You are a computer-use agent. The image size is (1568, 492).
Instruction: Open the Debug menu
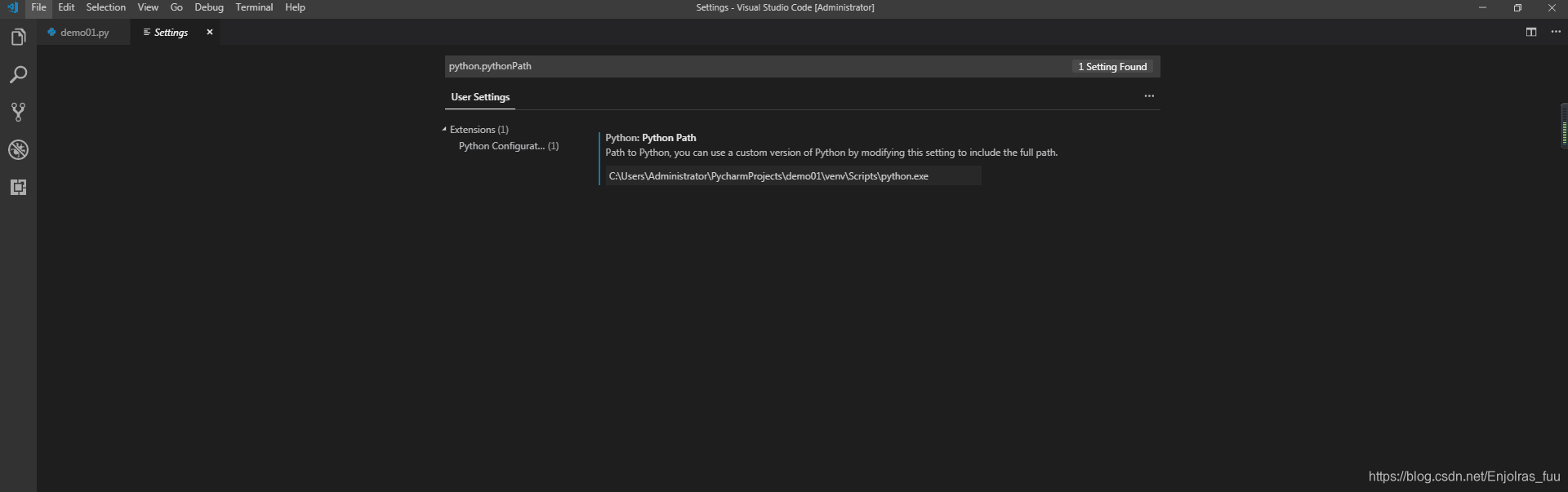pyautogui.click(x=209, y=7)
